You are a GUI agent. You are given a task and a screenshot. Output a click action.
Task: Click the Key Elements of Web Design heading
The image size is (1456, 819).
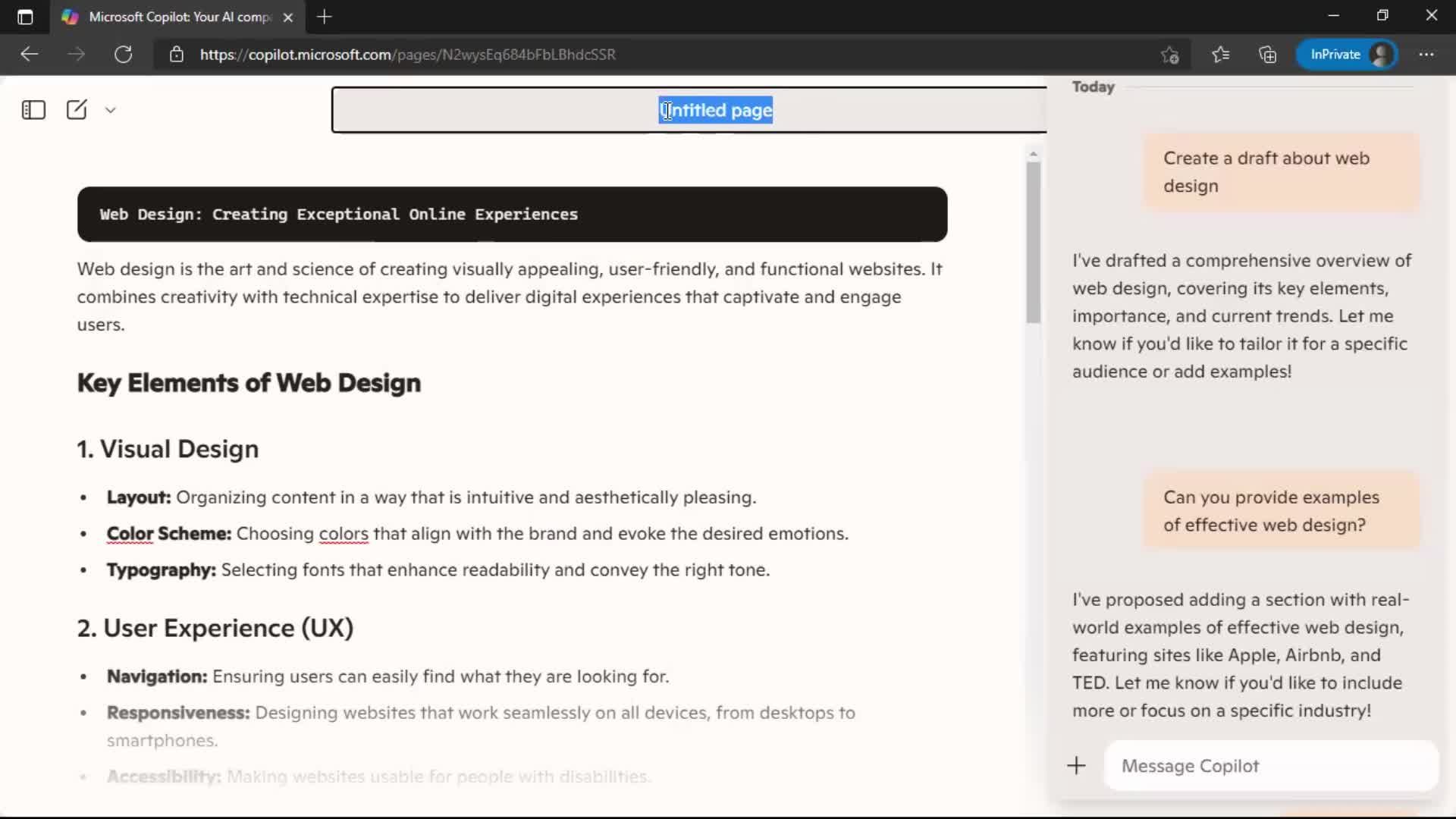[x=249, y=383]
